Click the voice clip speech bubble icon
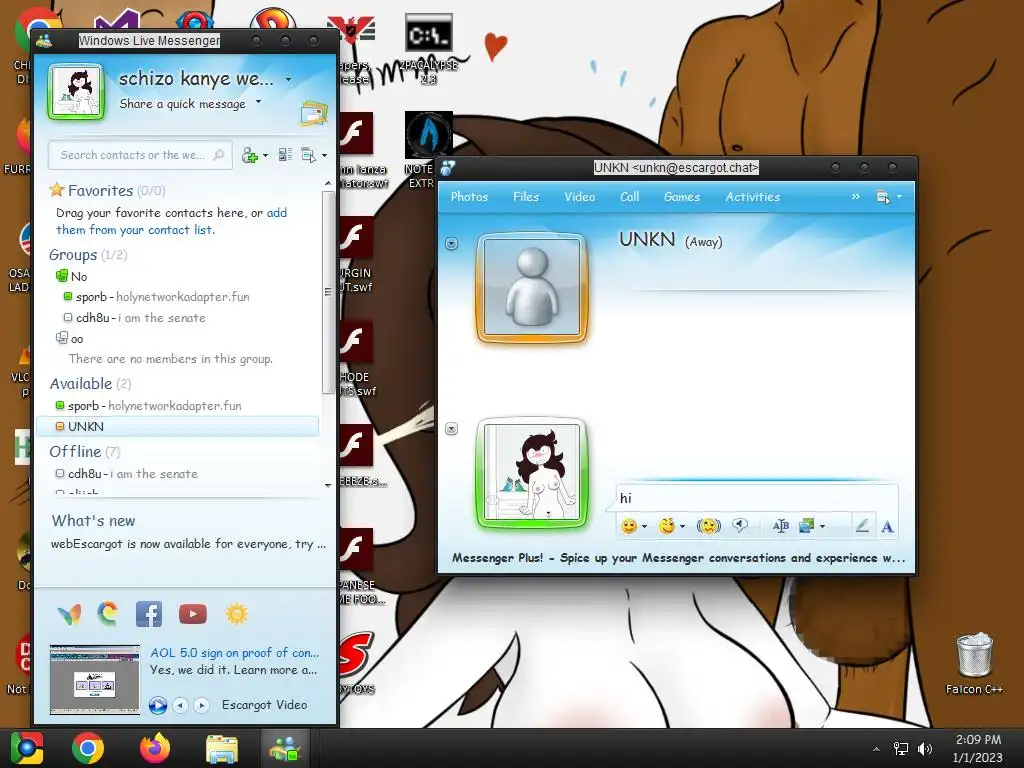Viewport: 1024px width, 768px height. coord(740,525)
